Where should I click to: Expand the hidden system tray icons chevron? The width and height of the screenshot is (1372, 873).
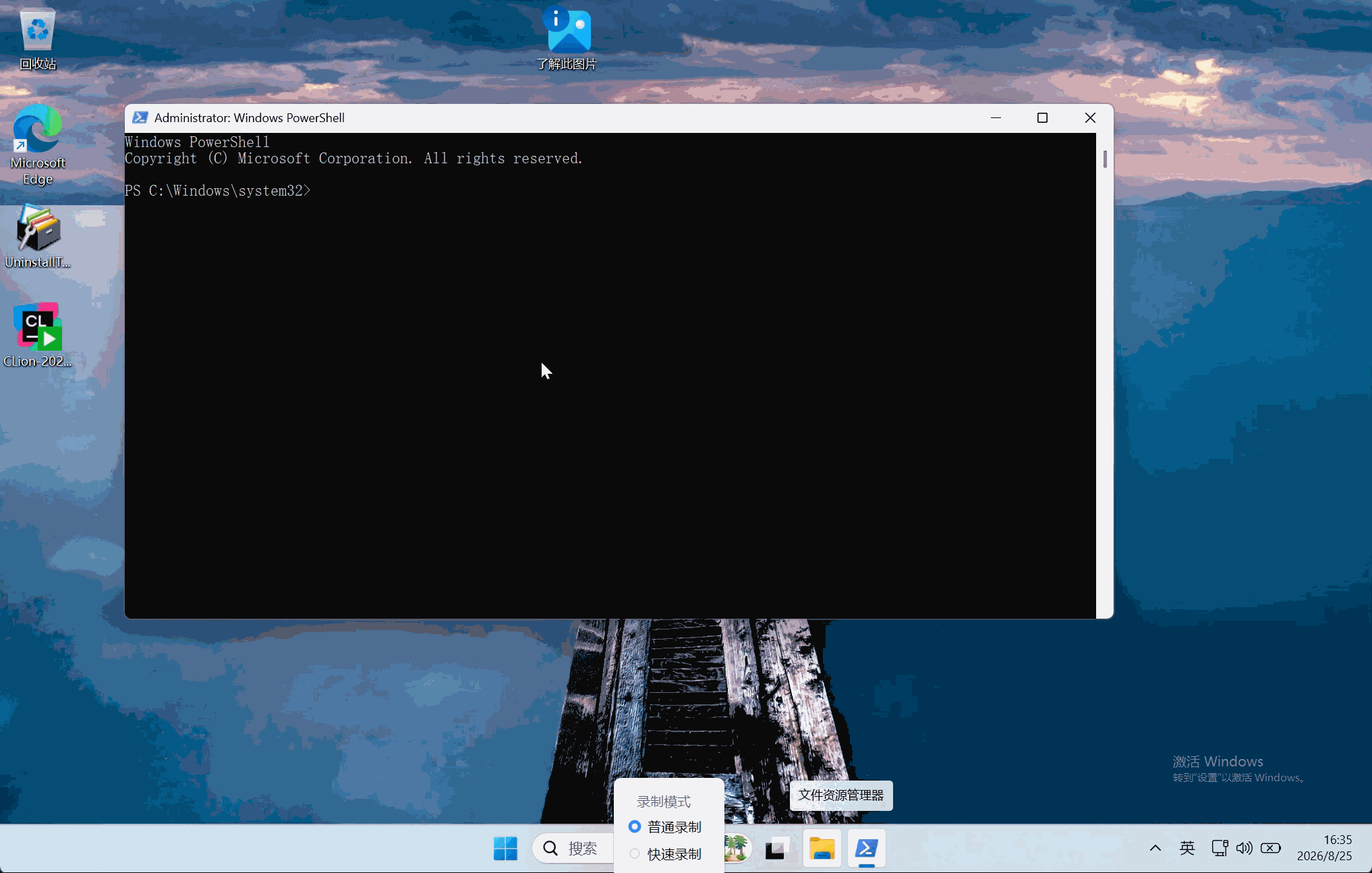point(1155,848)
